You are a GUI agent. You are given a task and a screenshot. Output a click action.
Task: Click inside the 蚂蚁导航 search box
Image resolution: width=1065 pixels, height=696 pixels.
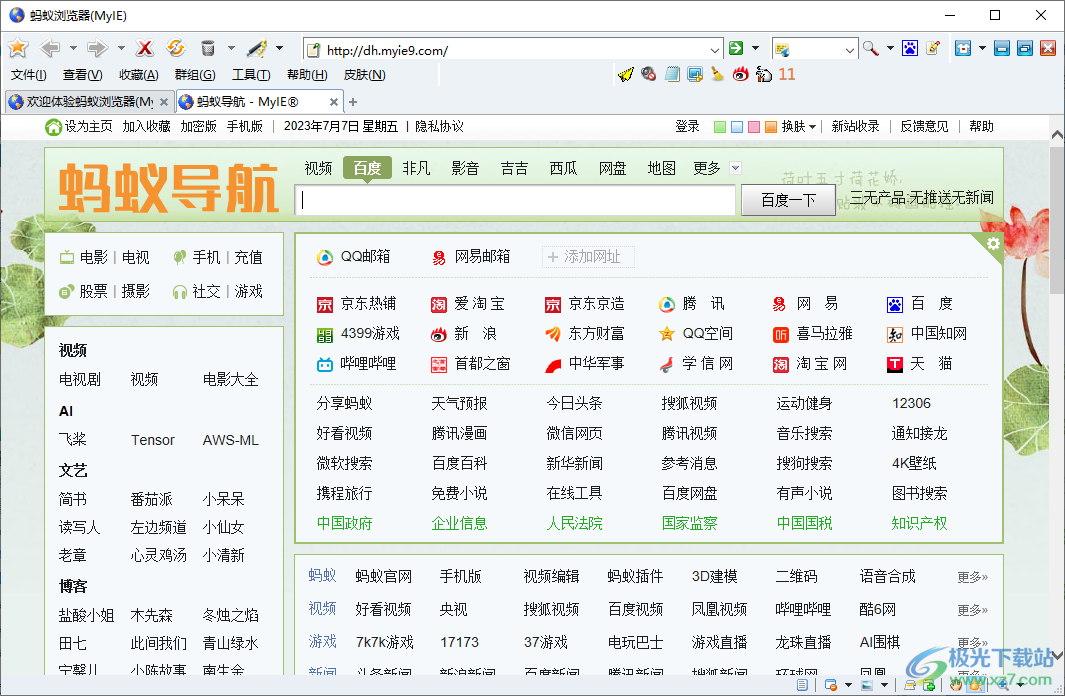(x=515, y=200)
